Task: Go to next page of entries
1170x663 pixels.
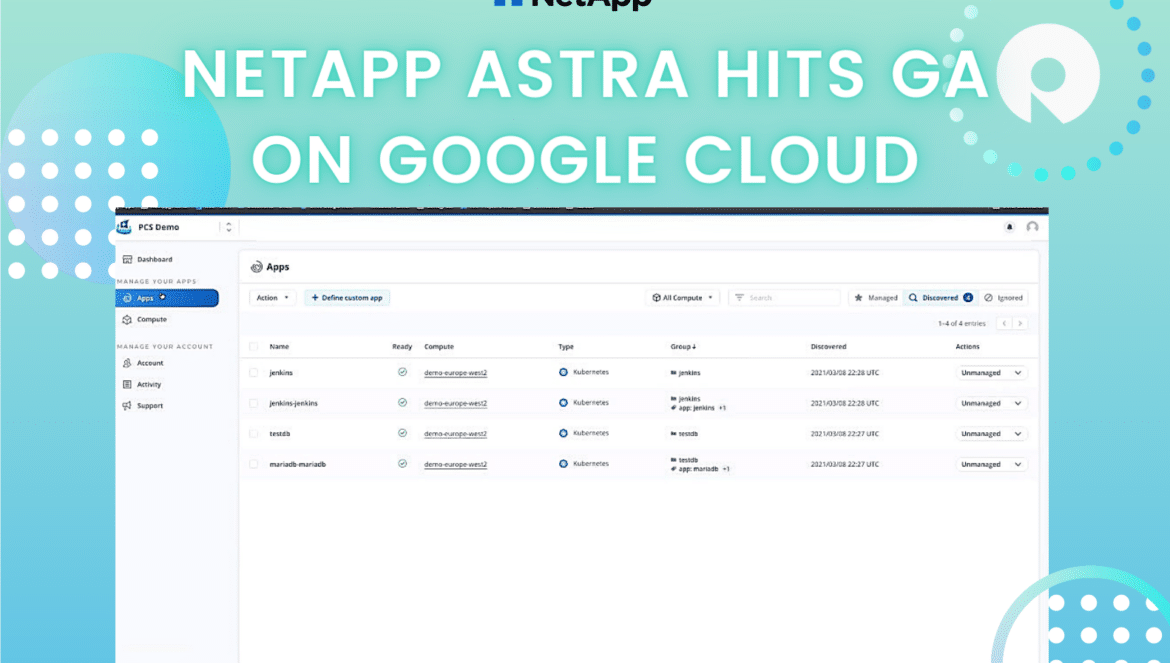Action: tap(1020, 324)
